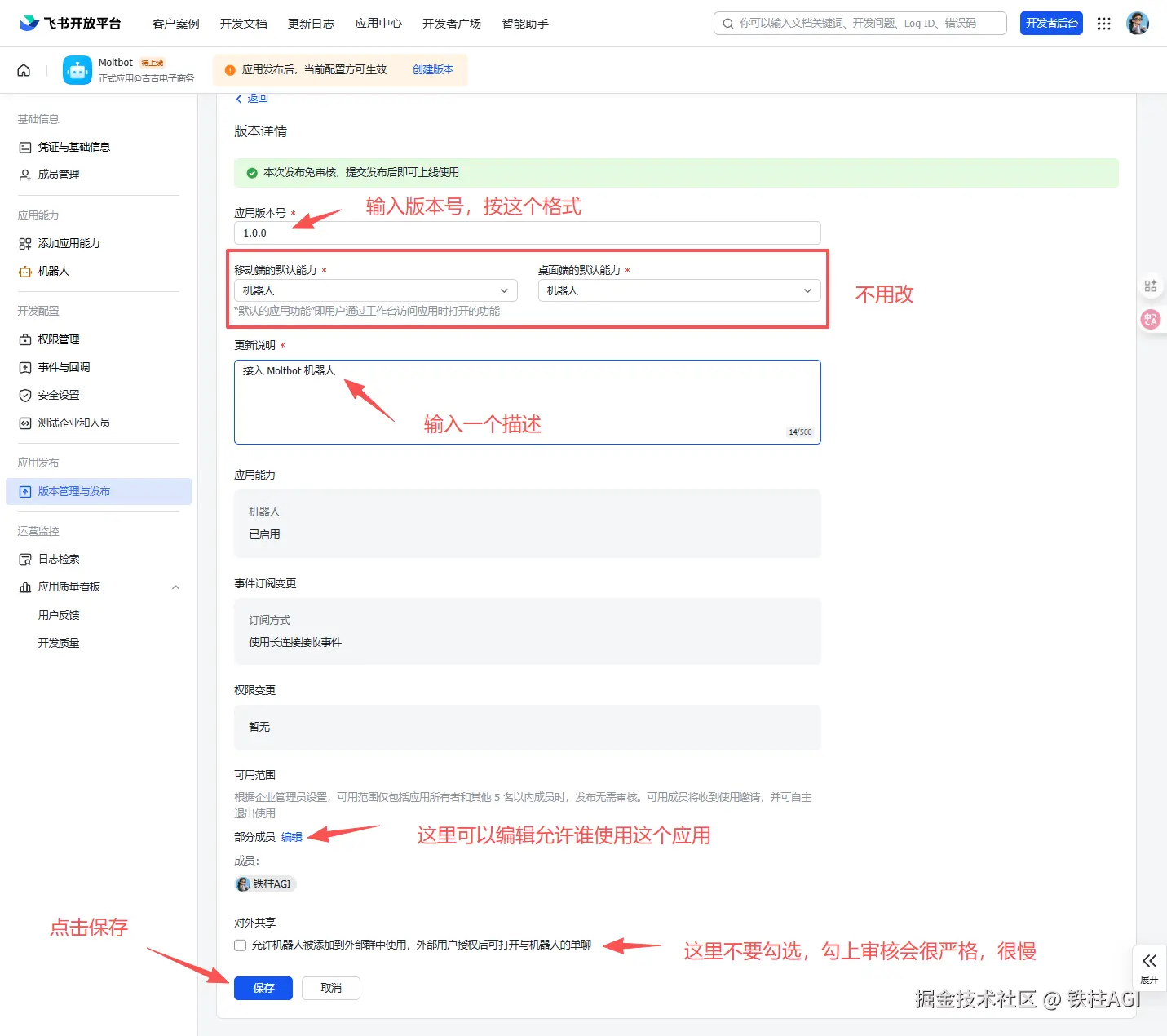
Task: Click the 返回 back link
Action: pyautogui.click(x=252, y=98)
